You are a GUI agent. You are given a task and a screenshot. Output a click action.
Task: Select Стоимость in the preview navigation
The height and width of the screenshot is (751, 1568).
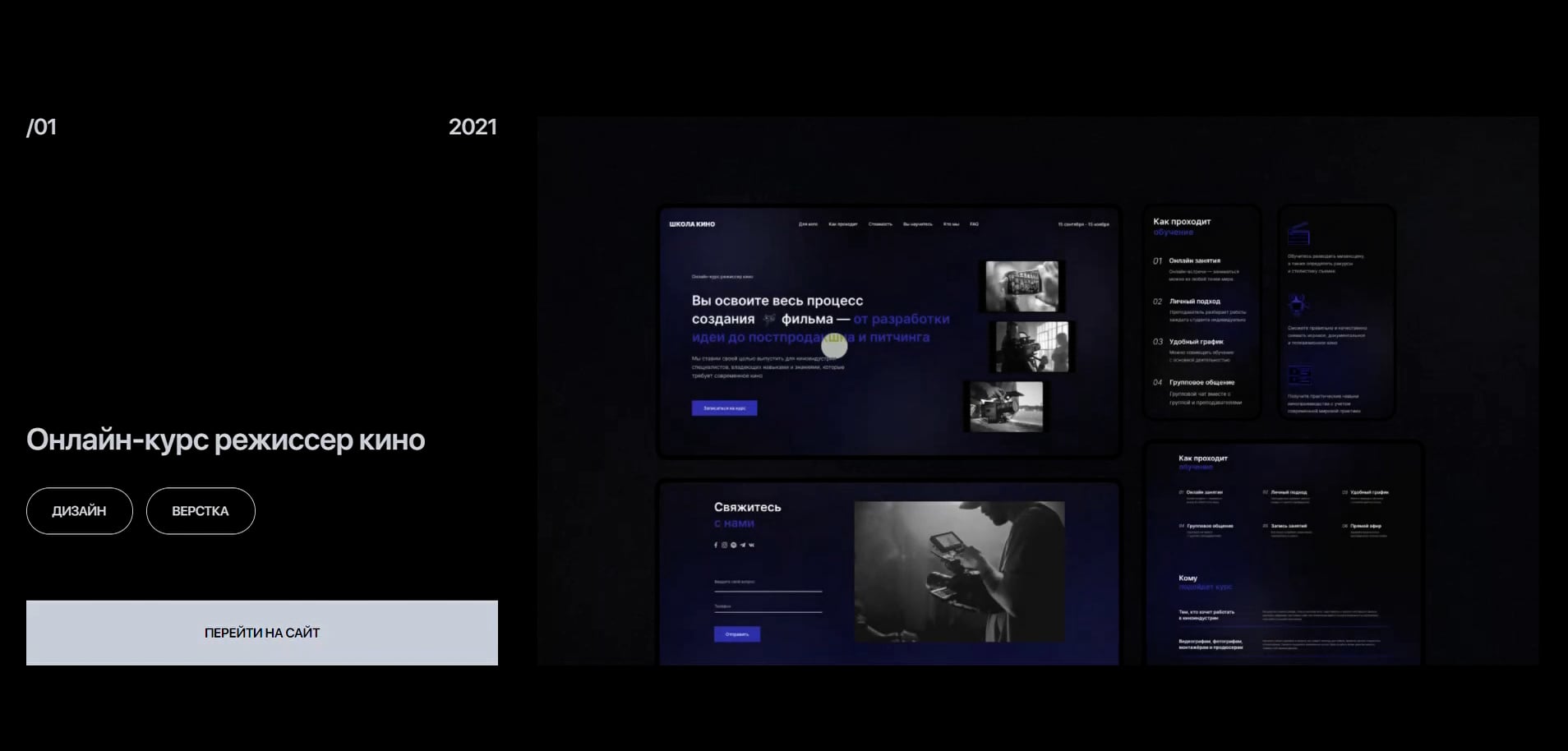coord(880,224)
